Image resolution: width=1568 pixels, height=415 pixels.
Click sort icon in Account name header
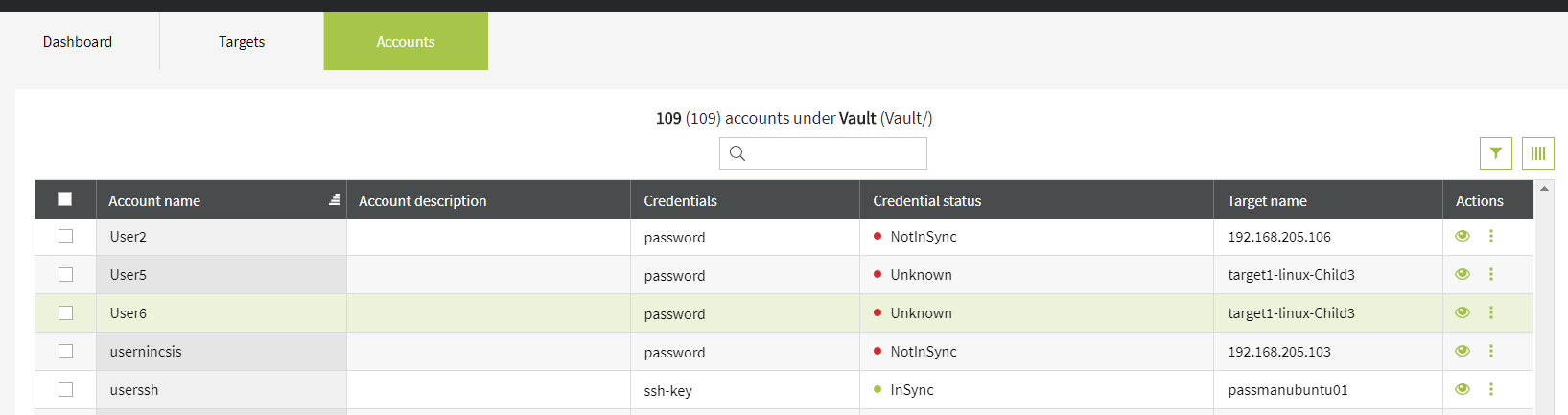(x=335, y=199)
